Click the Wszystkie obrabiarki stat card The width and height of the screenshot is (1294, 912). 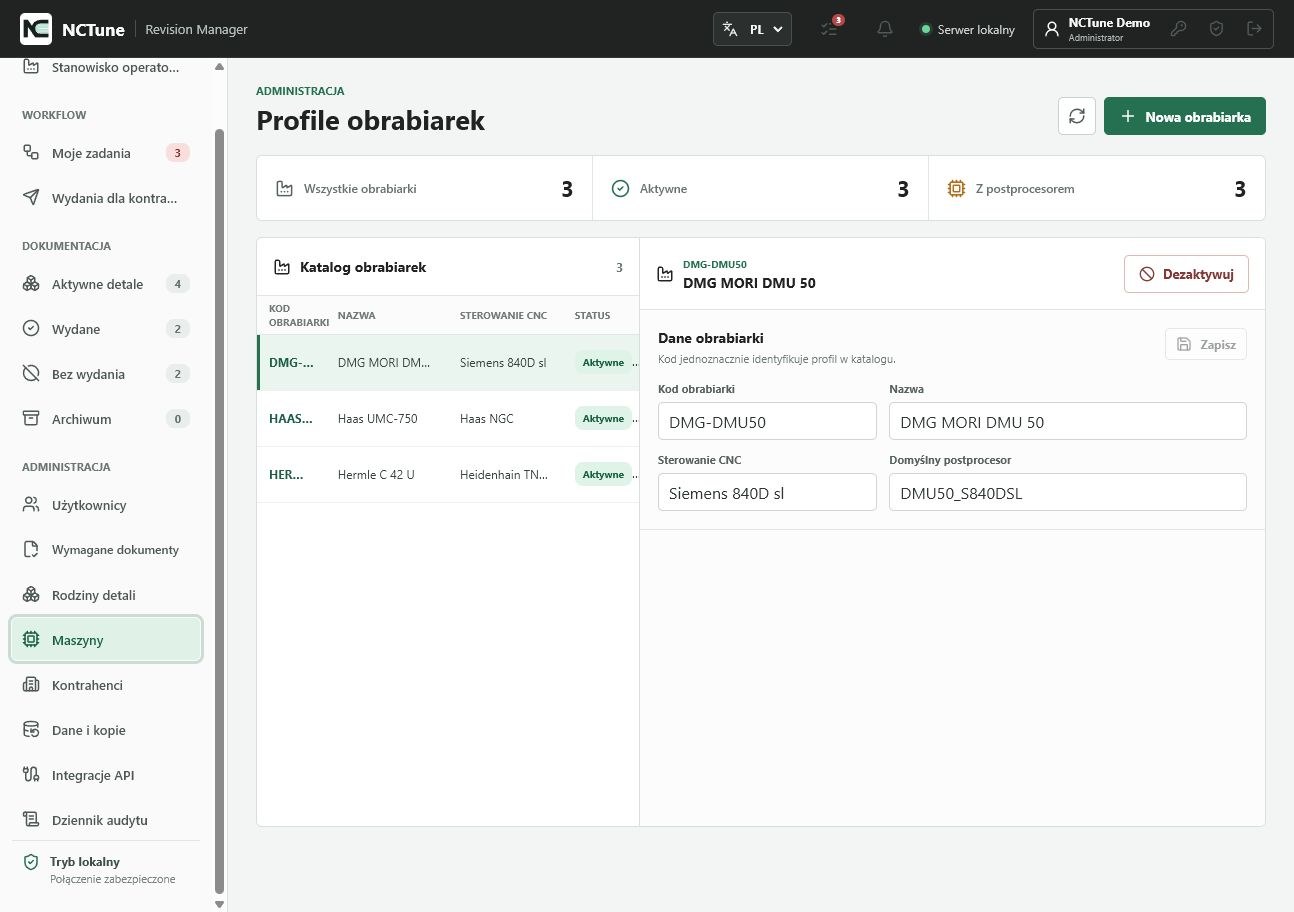(425, 188)
